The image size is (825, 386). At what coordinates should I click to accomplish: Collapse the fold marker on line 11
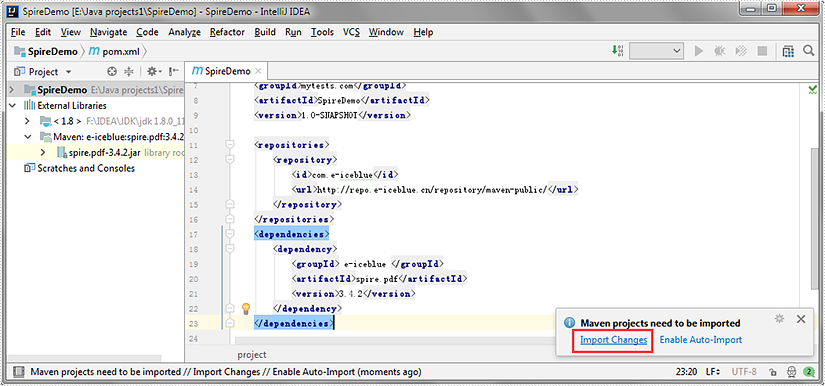(229, 145)
